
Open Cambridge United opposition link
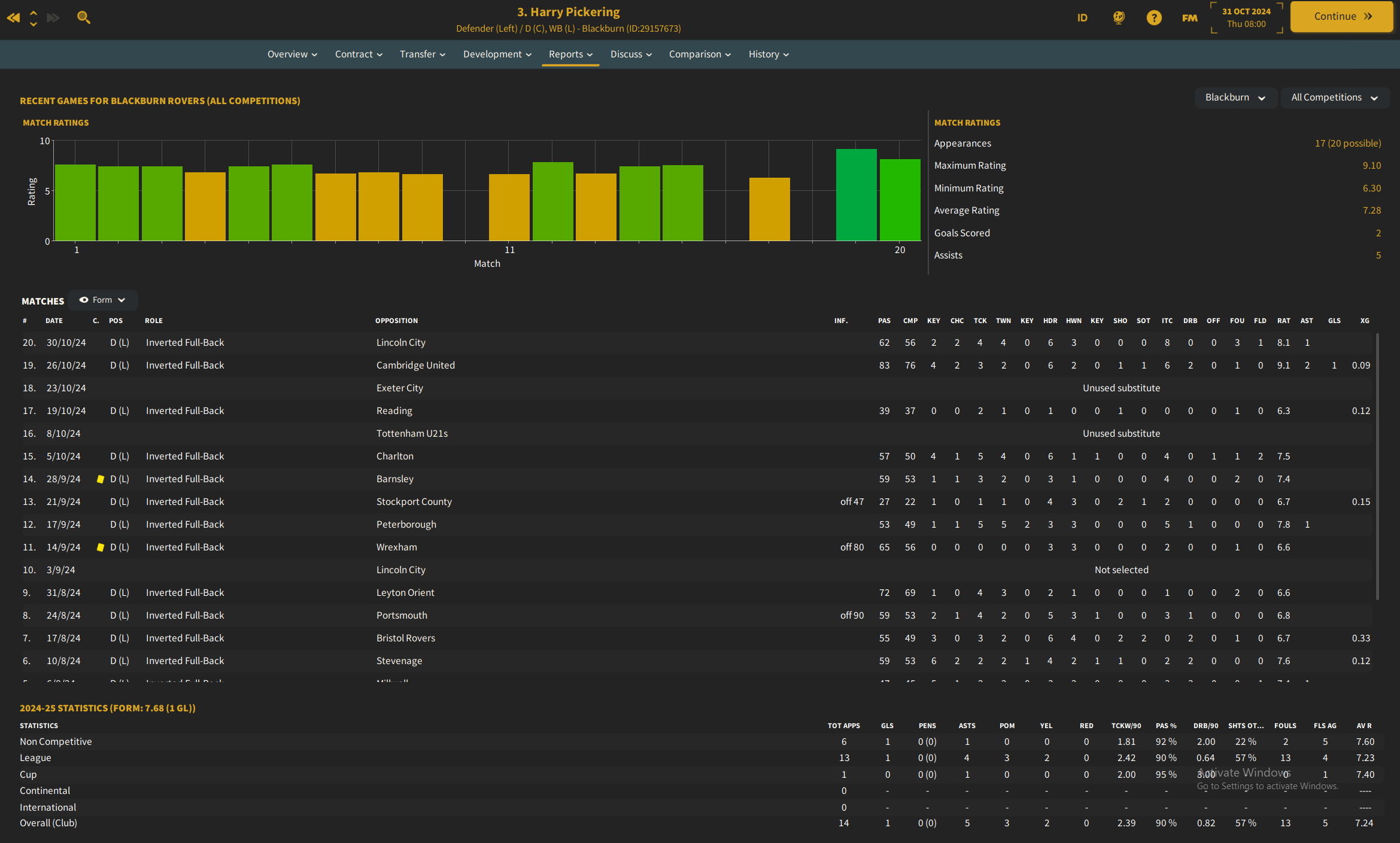(x=415, y=366)
